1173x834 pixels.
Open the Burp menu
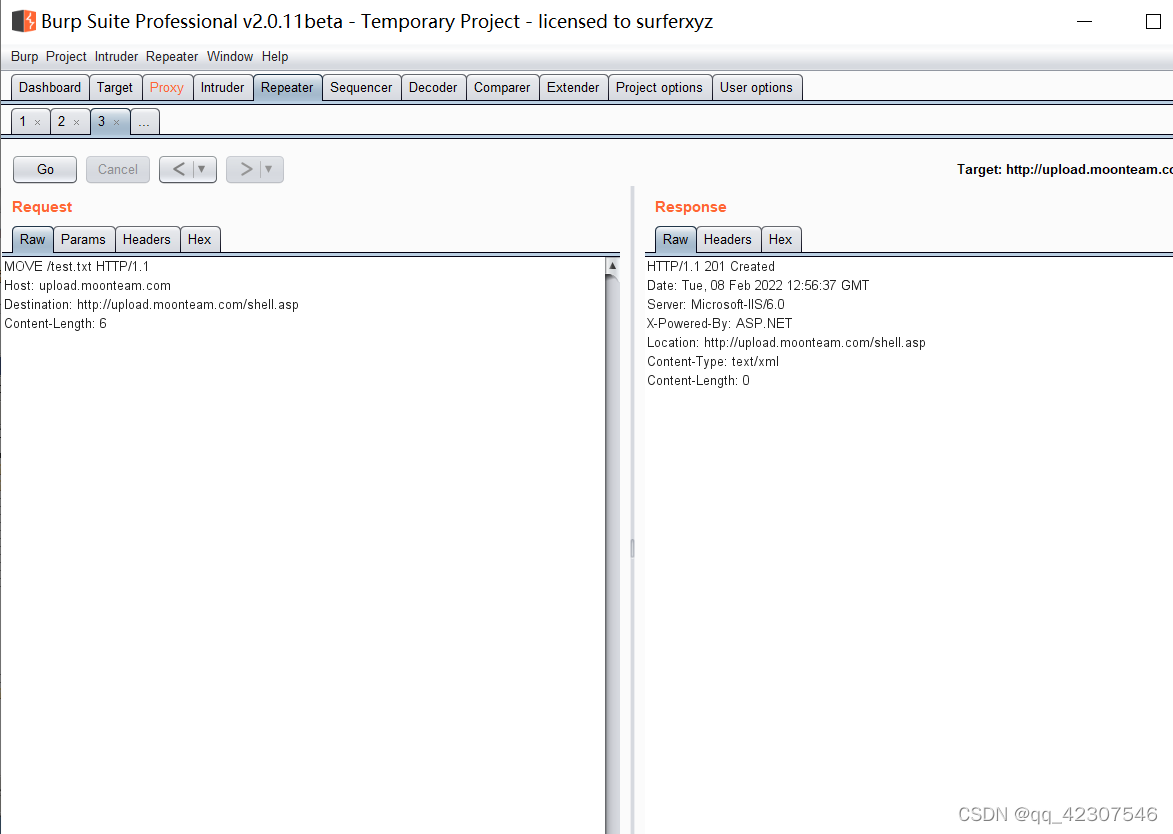(24, 56)
